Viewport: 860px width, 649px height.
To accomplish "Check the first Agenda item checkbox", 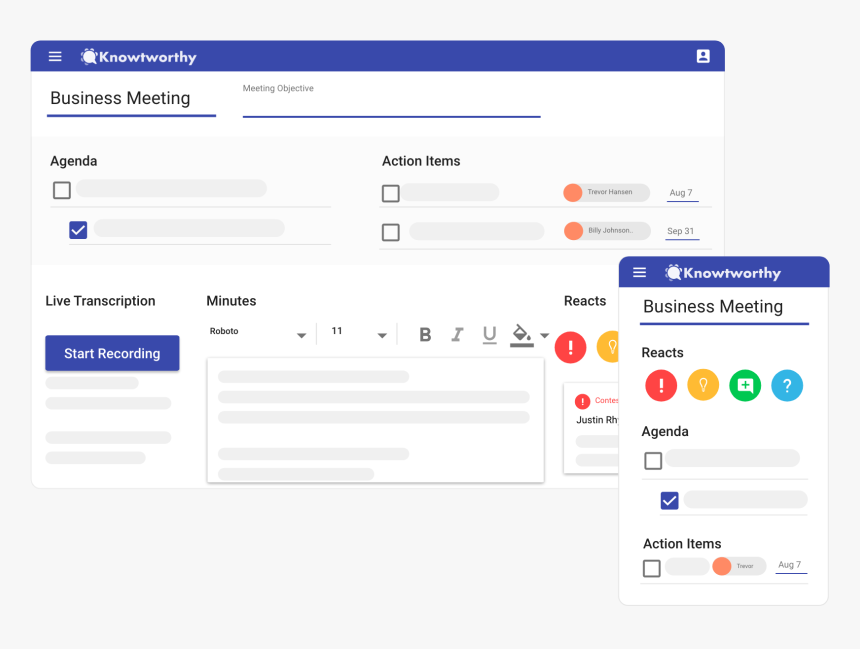I will [x=62, y=190].
